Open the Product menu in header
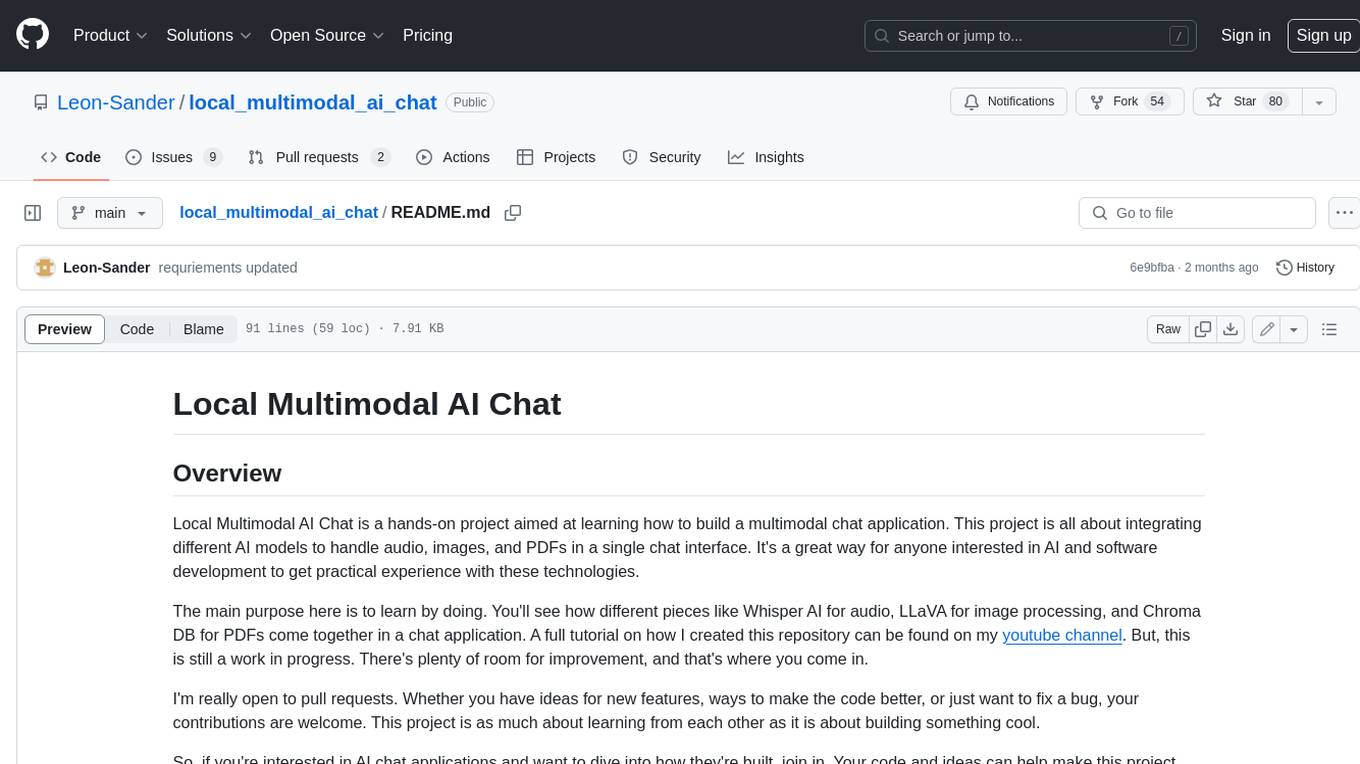 (x=110, y=35)
